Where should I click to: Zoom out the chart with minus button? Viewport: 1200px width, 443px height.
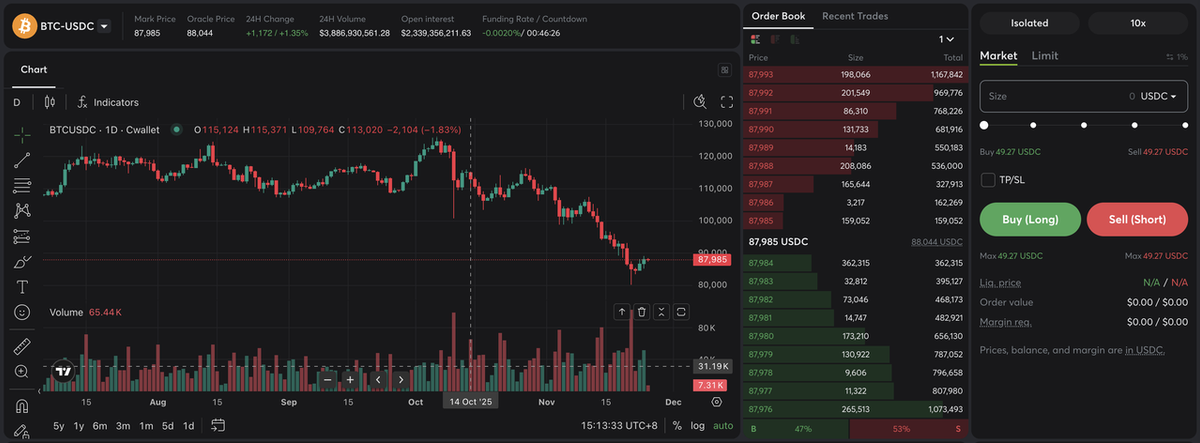pos(328,379)
